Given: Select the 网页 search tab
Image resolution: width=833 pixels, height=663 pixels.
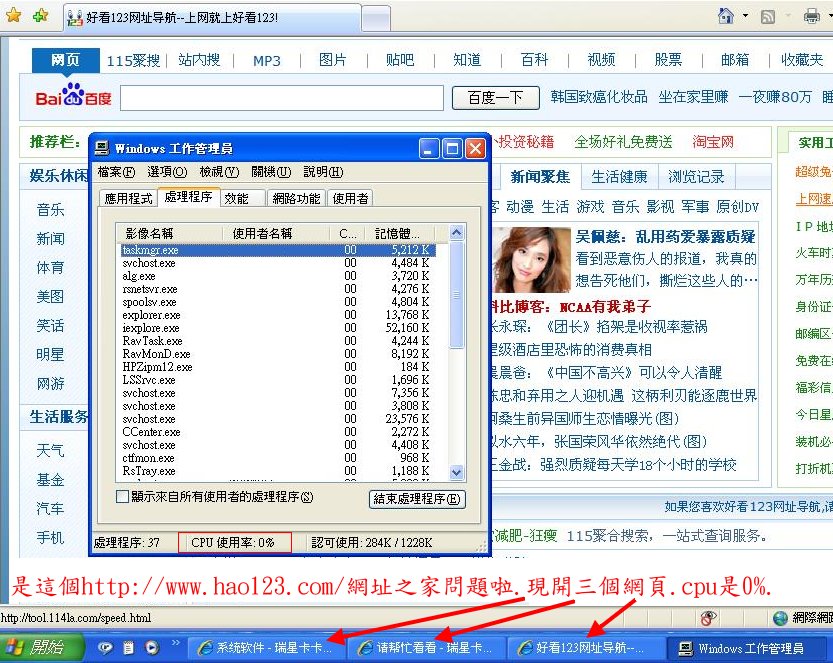Looking at the screenshot, I should coord(66,60).
